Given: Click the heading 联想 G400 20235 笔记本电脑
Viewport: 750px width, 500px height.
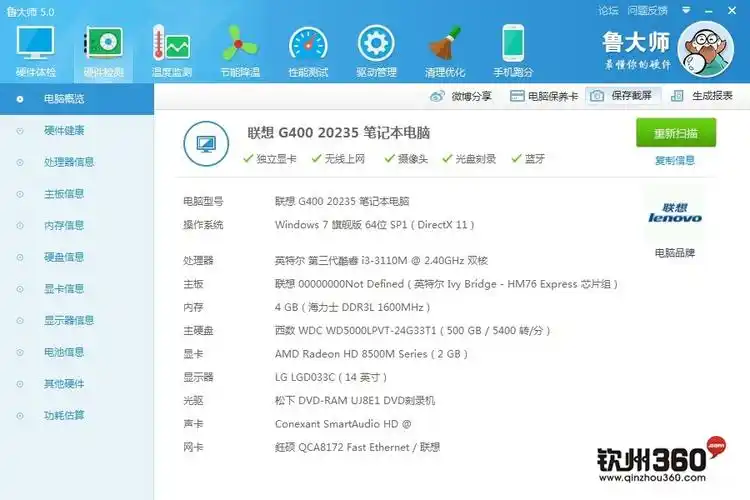Looking at the screenshot, I should [339, 133].
